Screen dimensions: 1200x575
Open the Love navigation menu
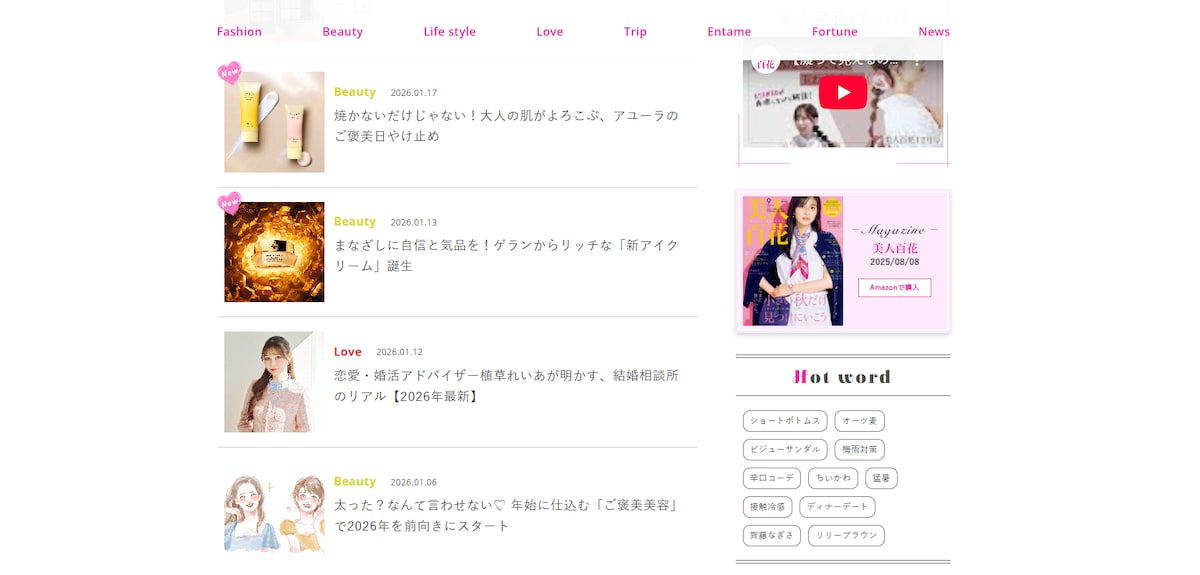click(549, 31)
